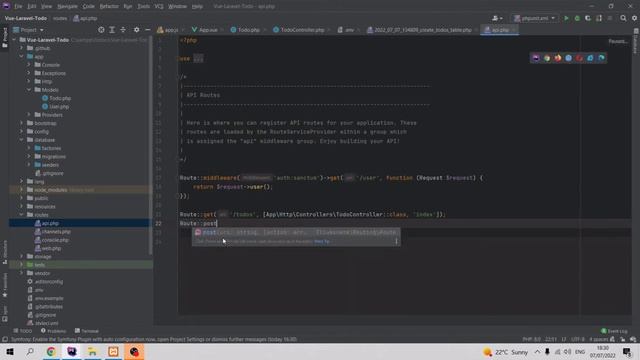The width and height of the screenshot is (640, 360).
Task: Click the Windows Start button
Action: coord(10,352)
